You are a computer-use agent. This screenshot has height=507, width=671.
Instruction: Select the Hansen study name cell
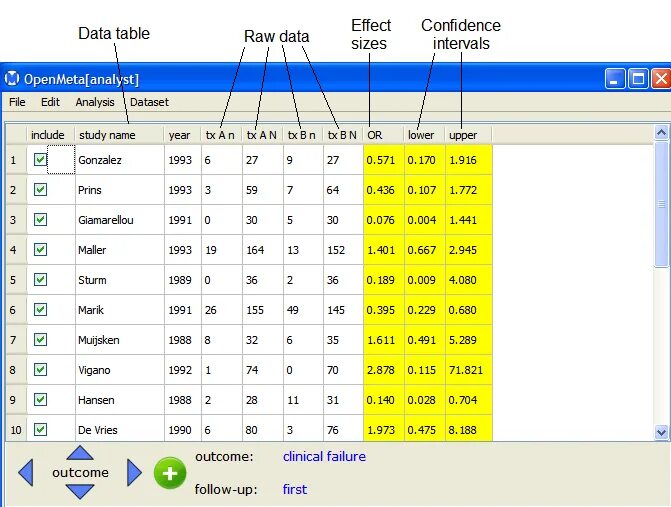tap(120, 400)
